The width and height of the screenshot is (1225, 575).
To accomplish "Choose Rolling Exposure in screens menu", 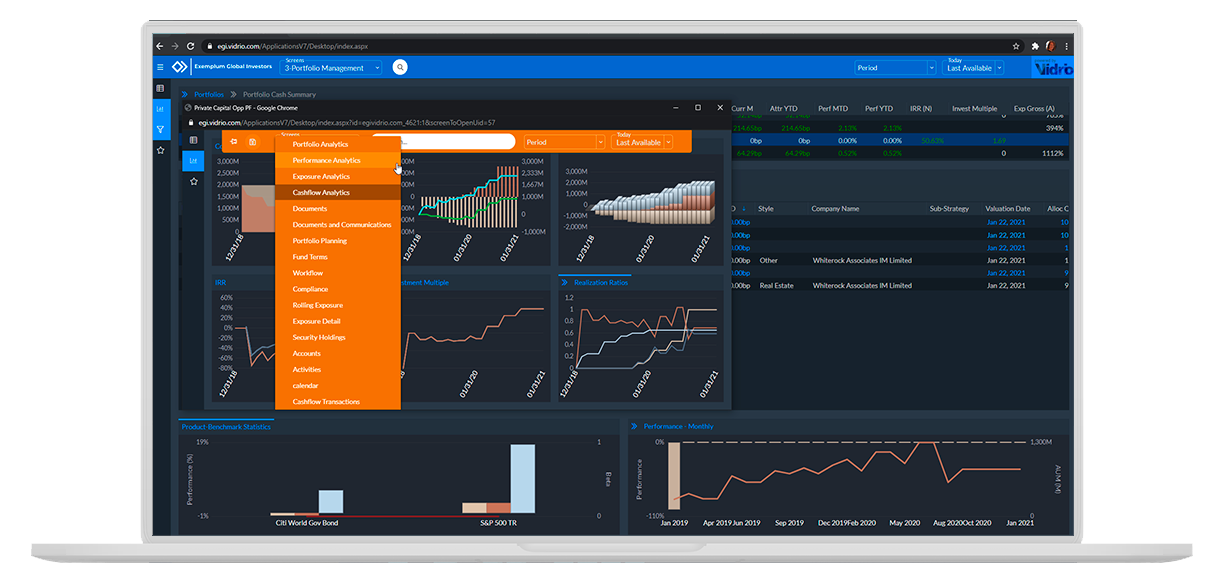I will pos(338,305).
